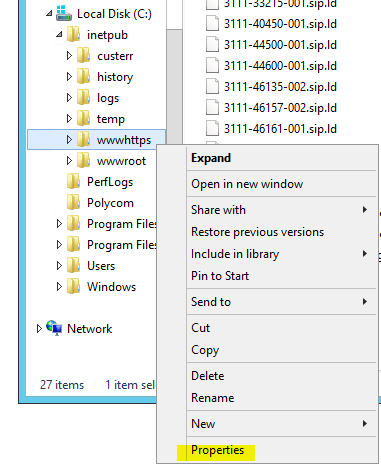Click file icon of 3111-46157-002.sip.ld

pos(212,108)
